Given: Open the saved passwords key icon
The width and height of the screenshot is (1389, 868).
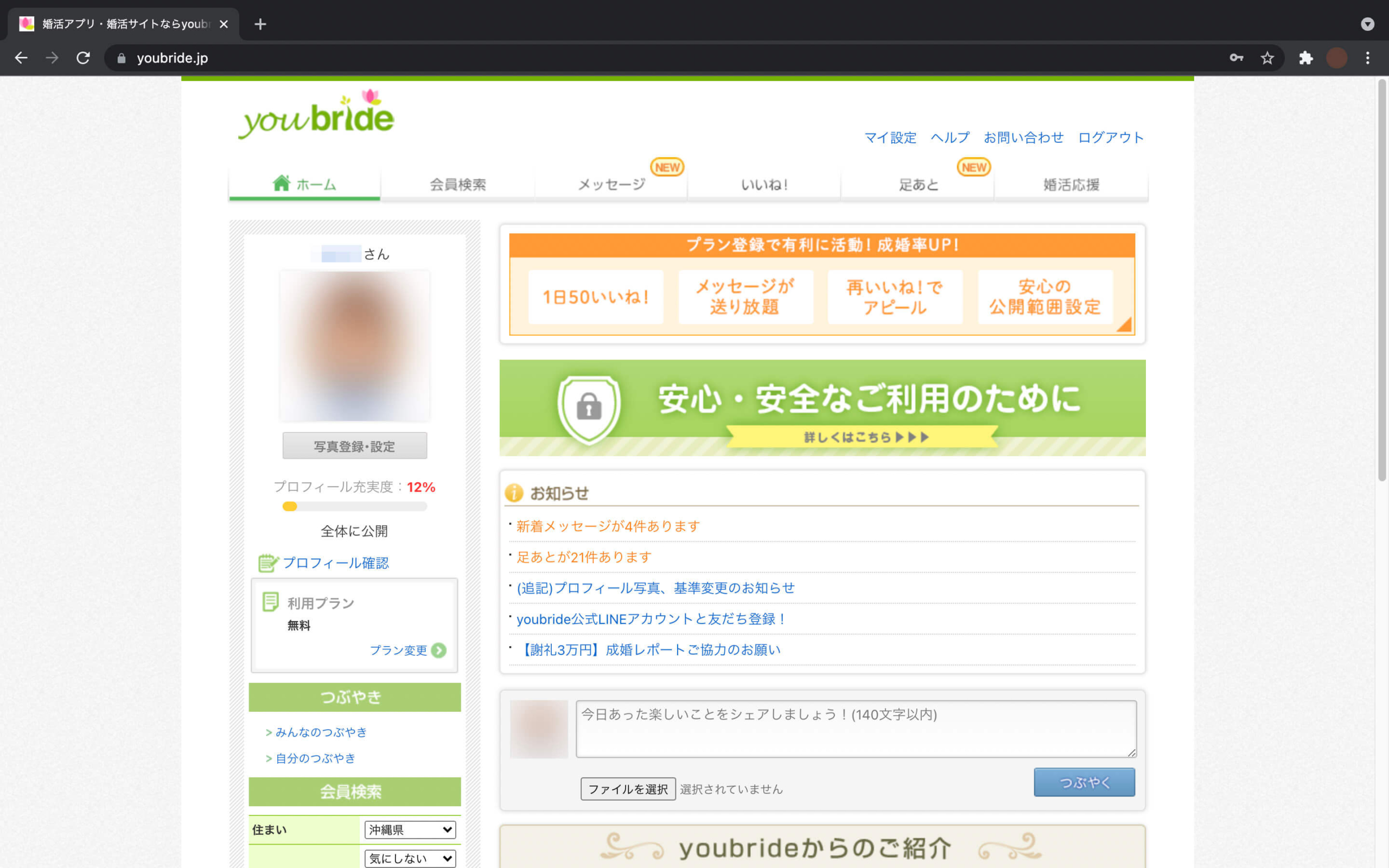Looking at the screenshot, I should coord(1237,58).
